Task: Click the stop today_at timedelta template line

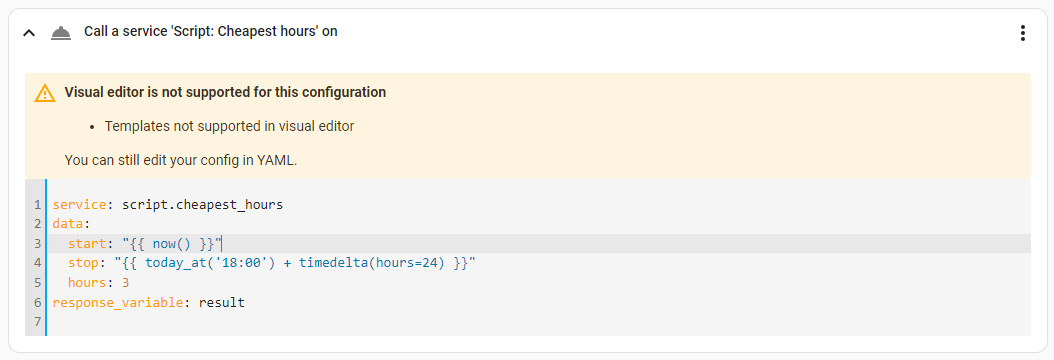Action: tap(272, 263)
